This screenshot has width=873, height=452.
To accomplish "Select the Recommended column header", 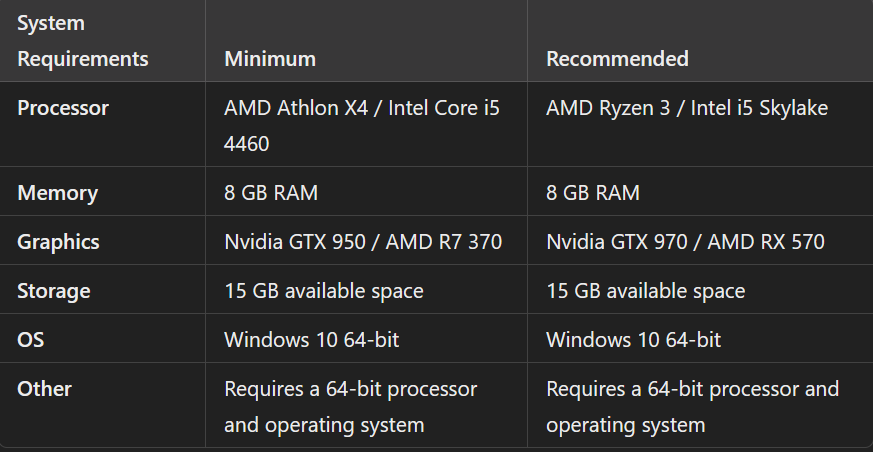I will coord(617,59).
